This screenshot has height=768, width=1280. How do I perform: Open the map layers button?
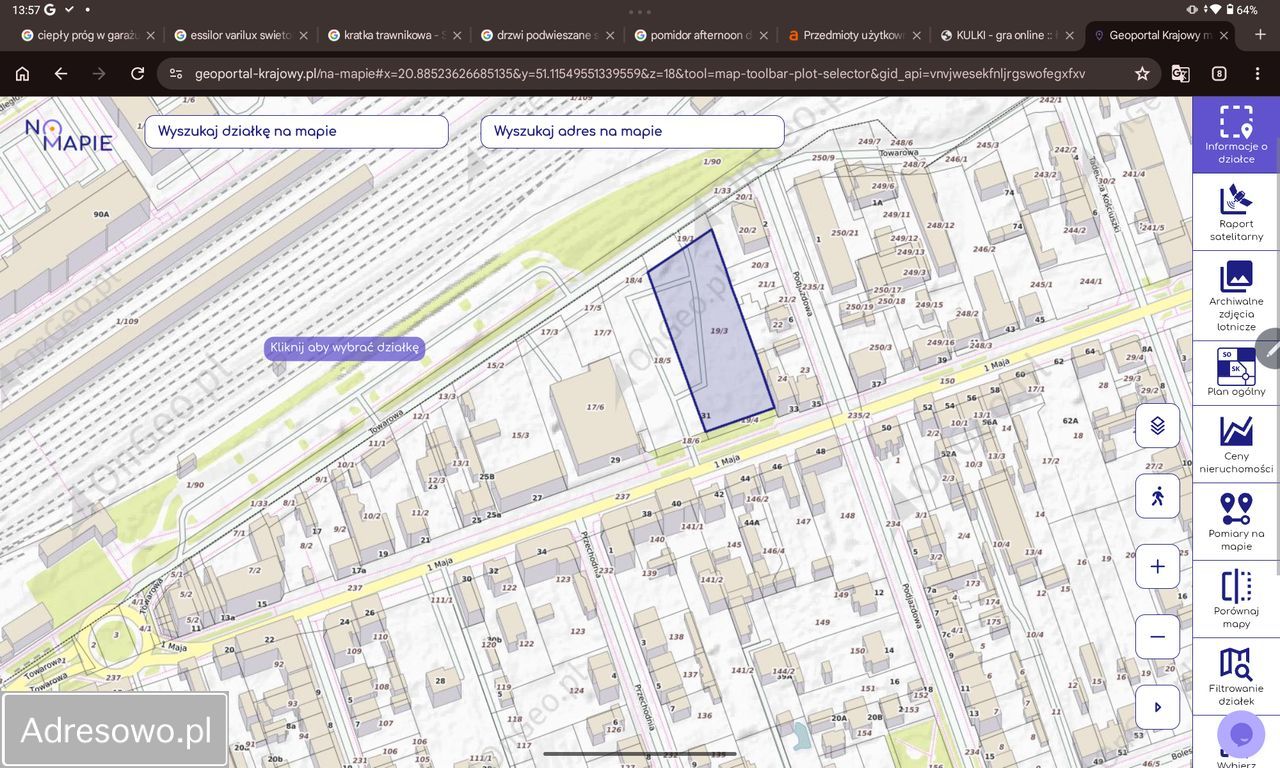point(1157,426)
